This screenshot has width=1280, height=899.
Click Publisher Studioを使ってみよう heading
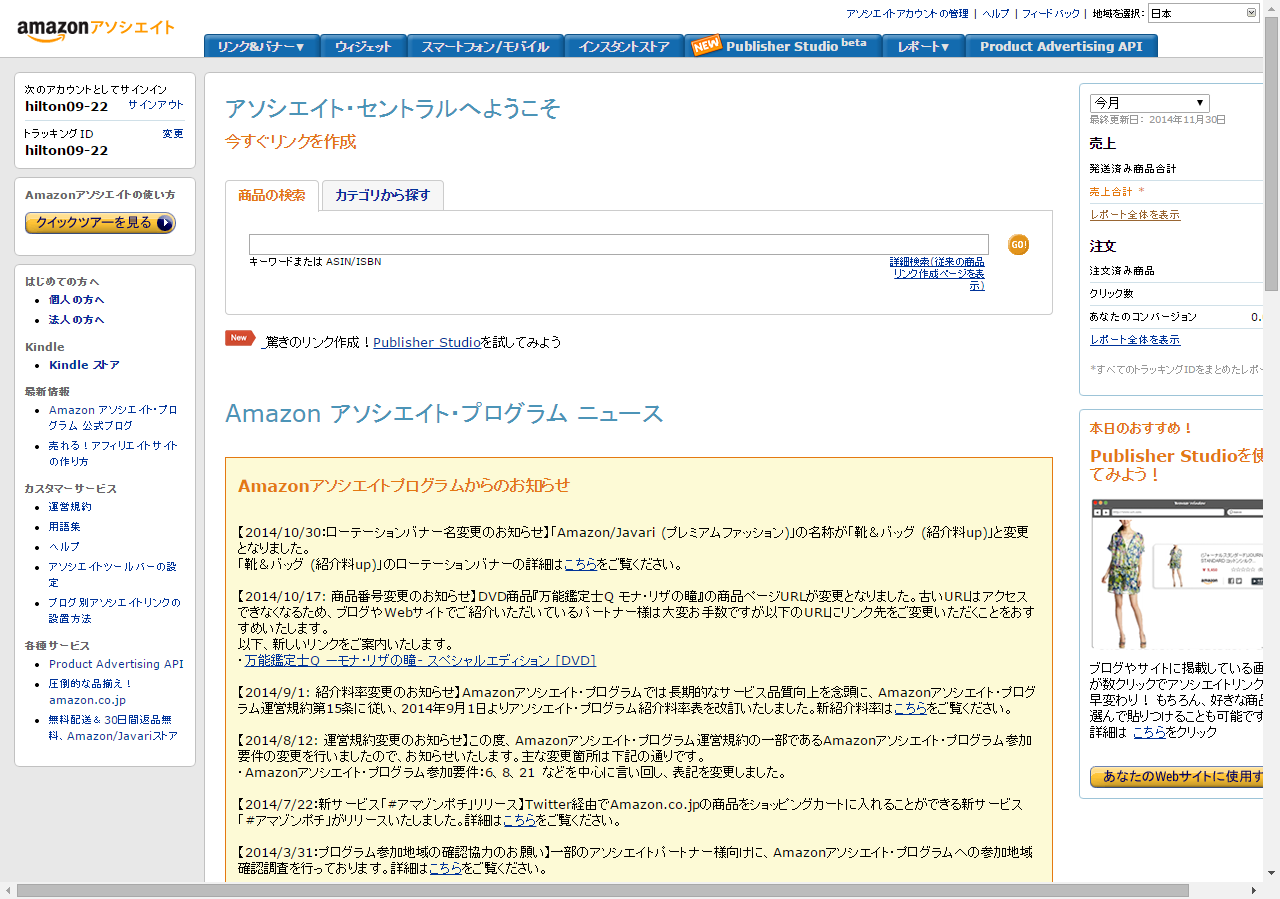click(x=1177, y=465)
